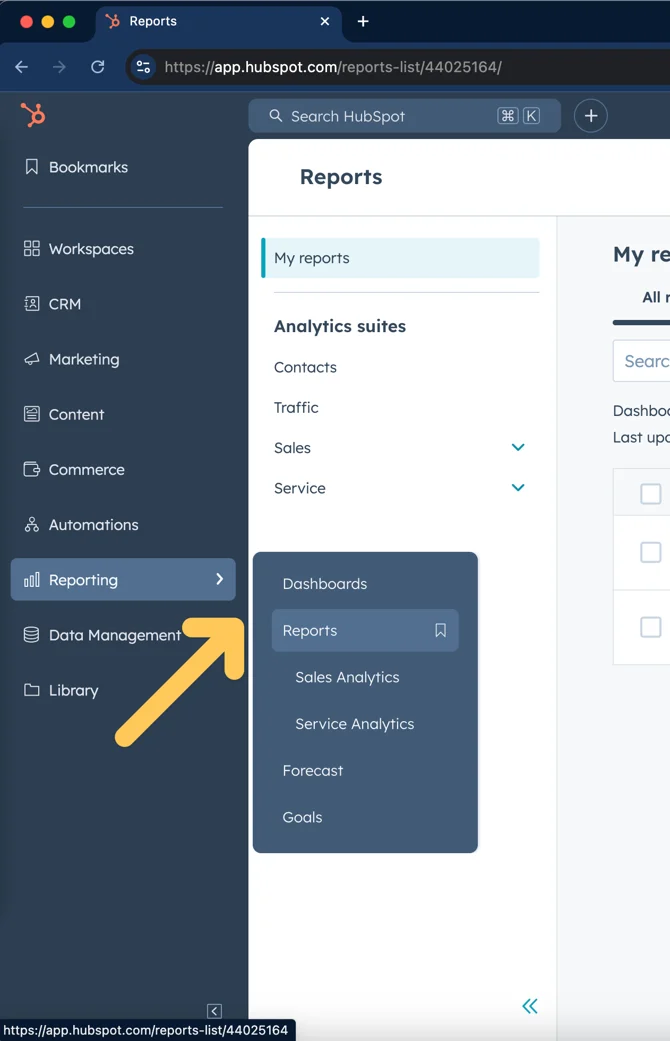Open Bookmarks in the sidebar

pos(76,167)
